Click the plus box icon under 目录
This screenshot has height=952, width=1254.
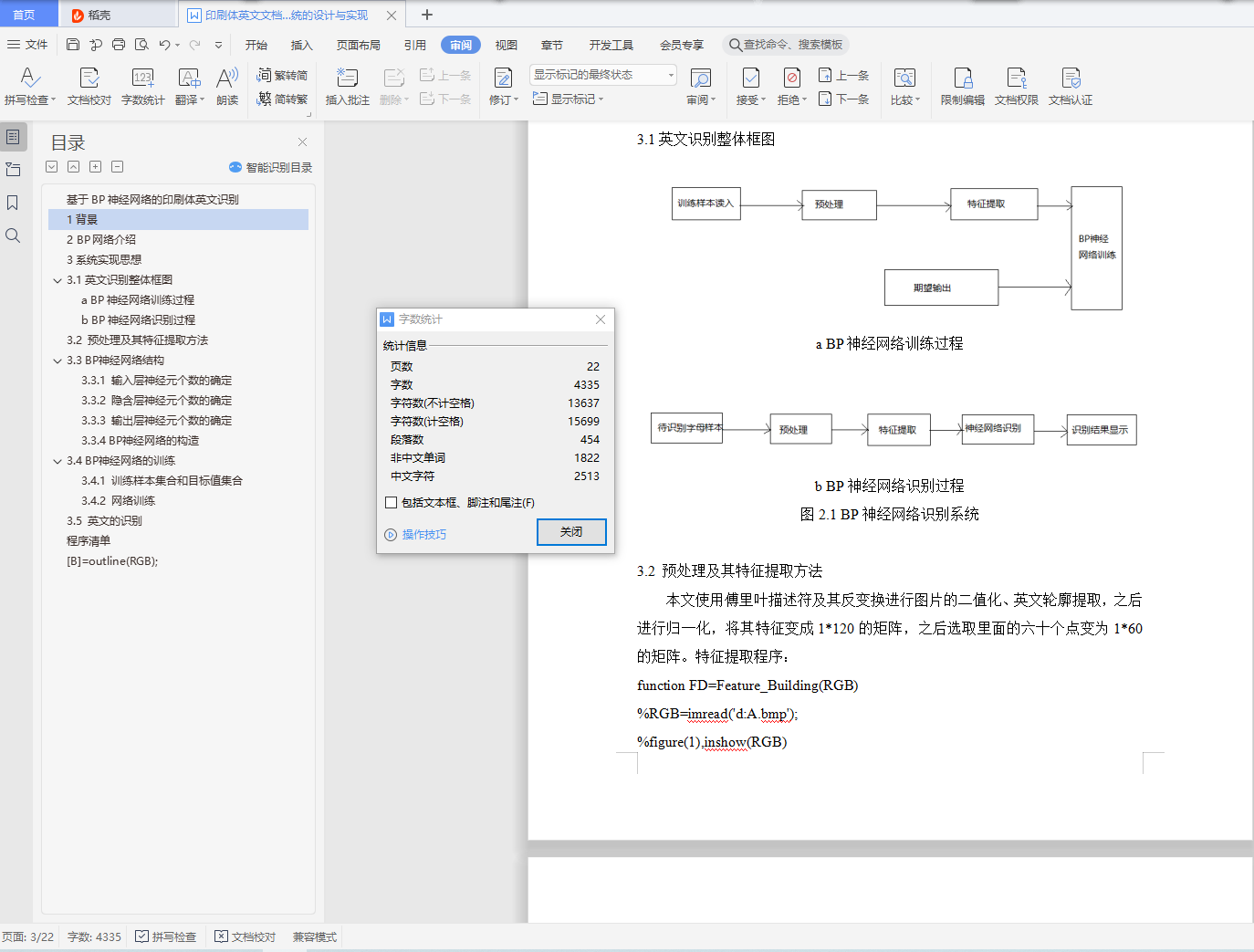[x=95, y=167]
